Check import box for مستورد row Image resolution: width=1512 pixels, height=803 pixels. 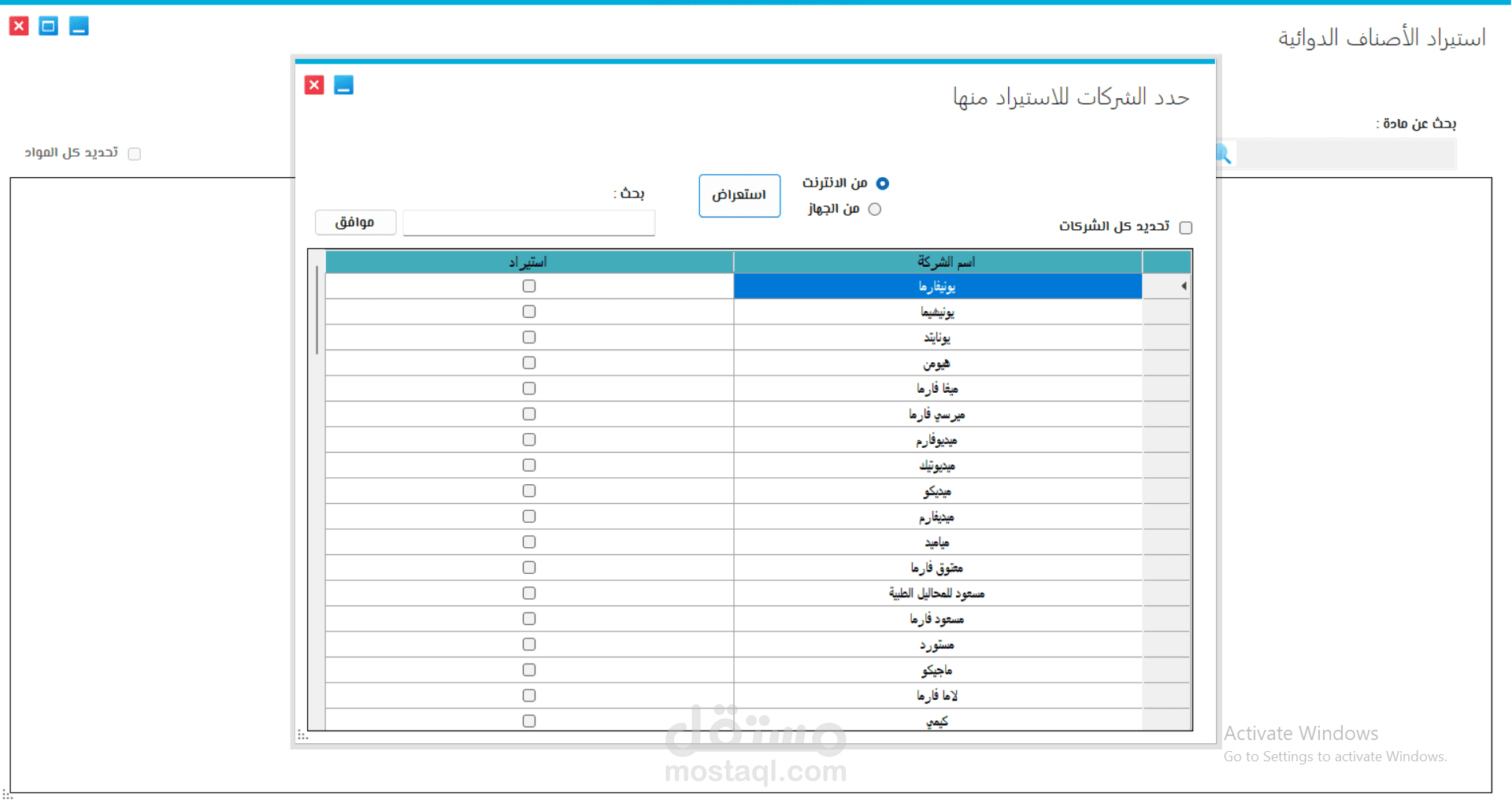(529, 644)
